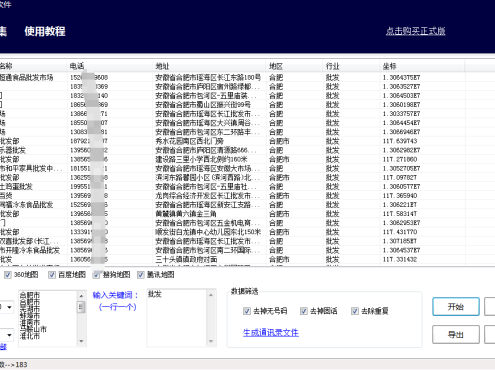Toggle the 360地图 checkbox
The height and width of the screenshot is (370, 495).
8,275
